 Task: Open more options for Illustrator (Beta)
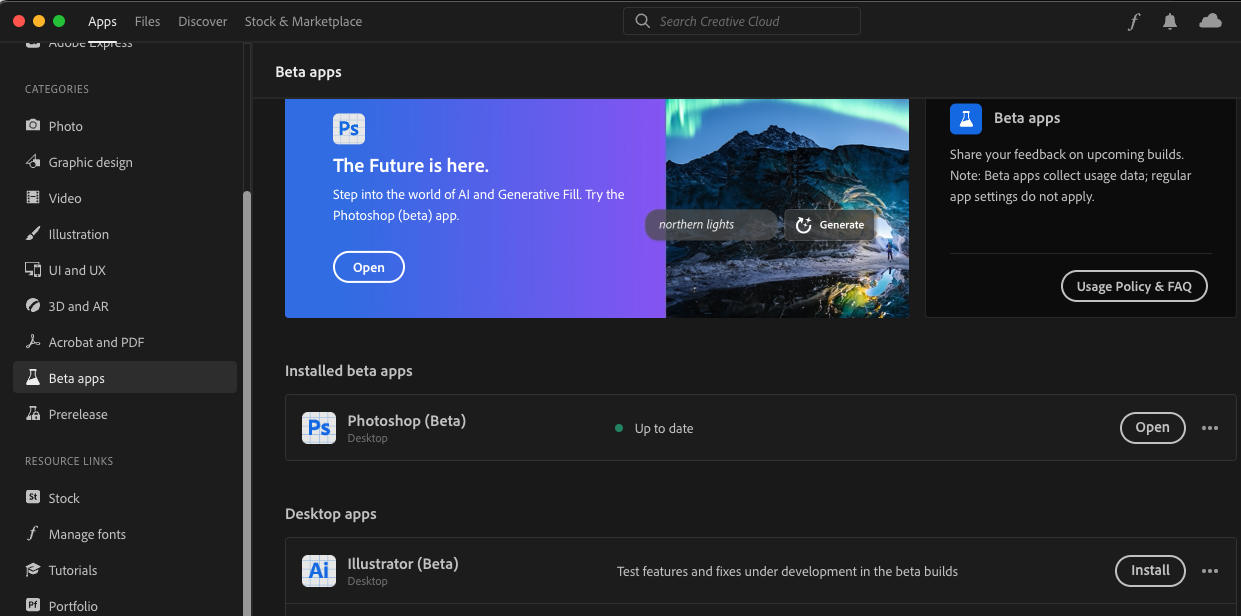pyautogui.click(x=1209, y=570)
